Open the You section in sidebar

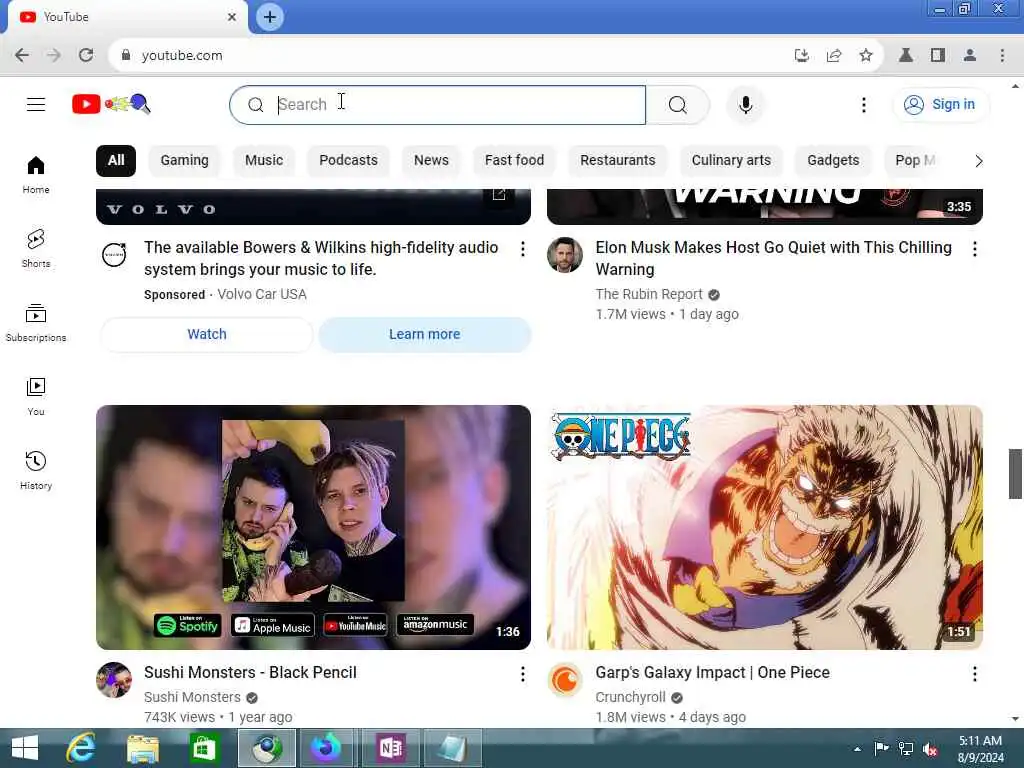click(x=36, y=396)
